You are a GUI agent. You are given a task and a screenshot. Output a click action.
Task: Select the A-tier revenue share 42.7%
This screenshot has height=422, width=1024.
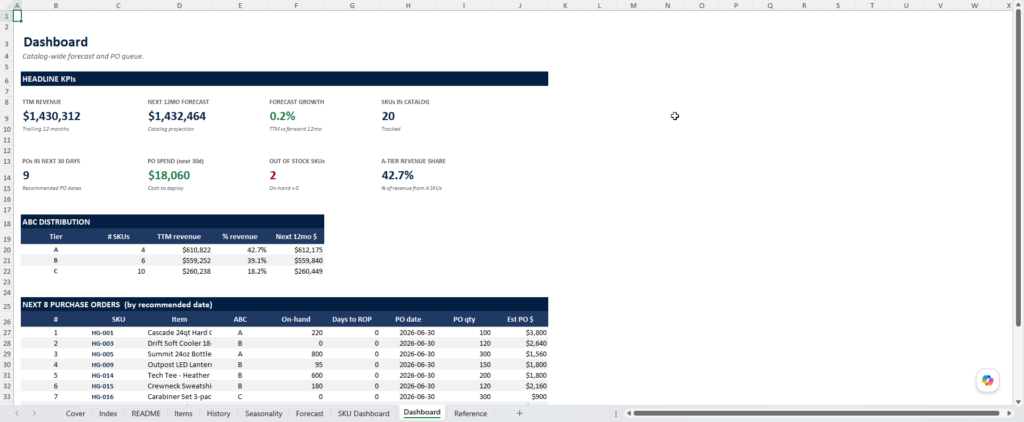[x=397, y=175]
